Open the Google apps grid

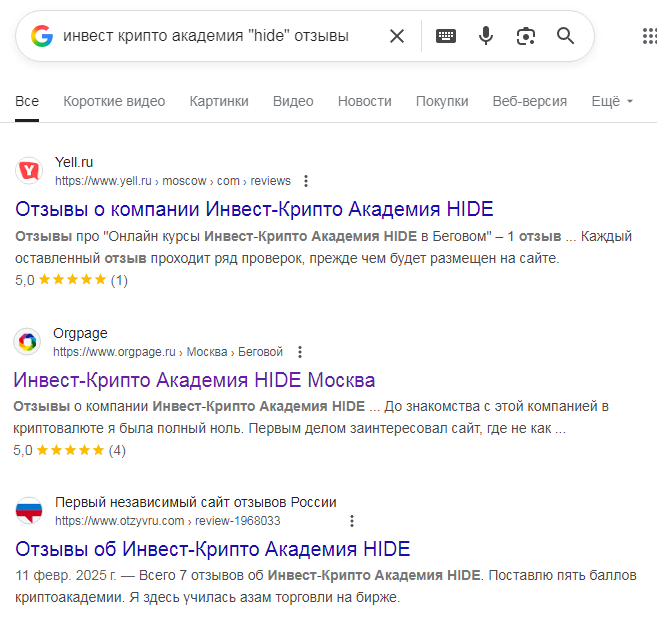(648, 36)
